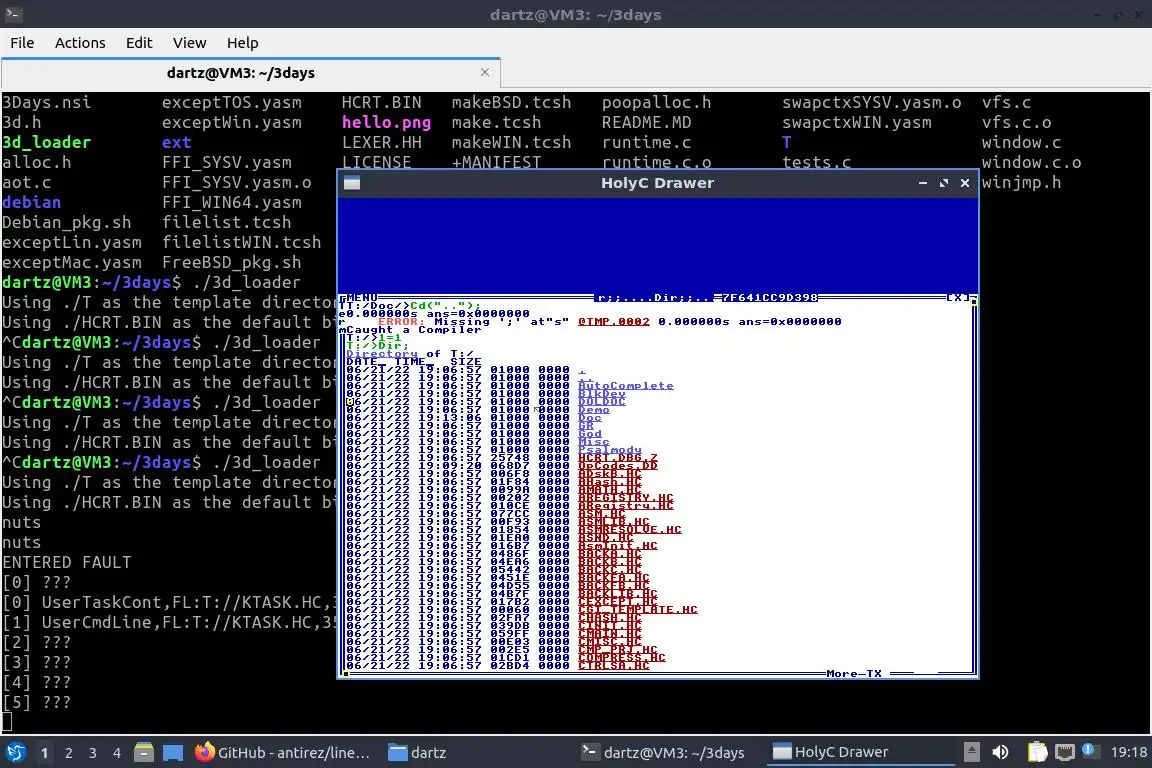Open the application launcher menu in the taskbar

15,752
